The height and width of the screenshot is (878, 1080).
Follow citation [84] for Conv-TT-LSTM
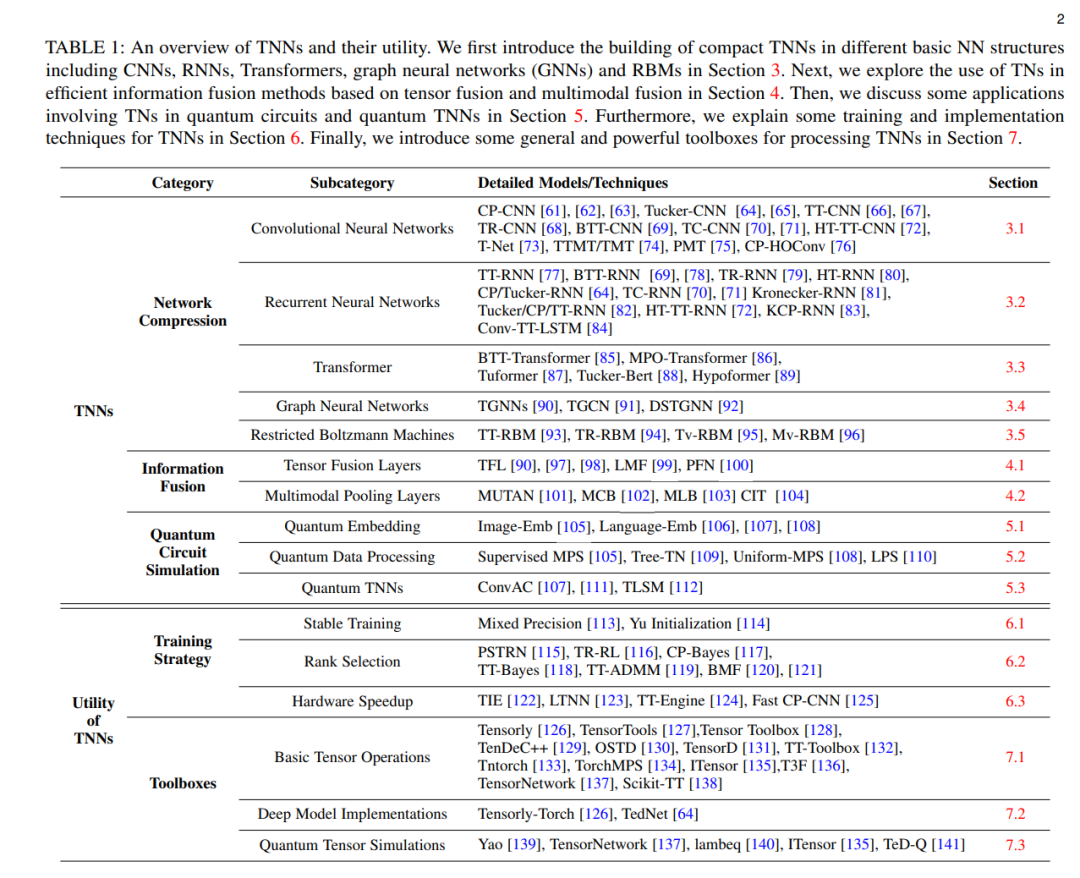coord(599,329)
